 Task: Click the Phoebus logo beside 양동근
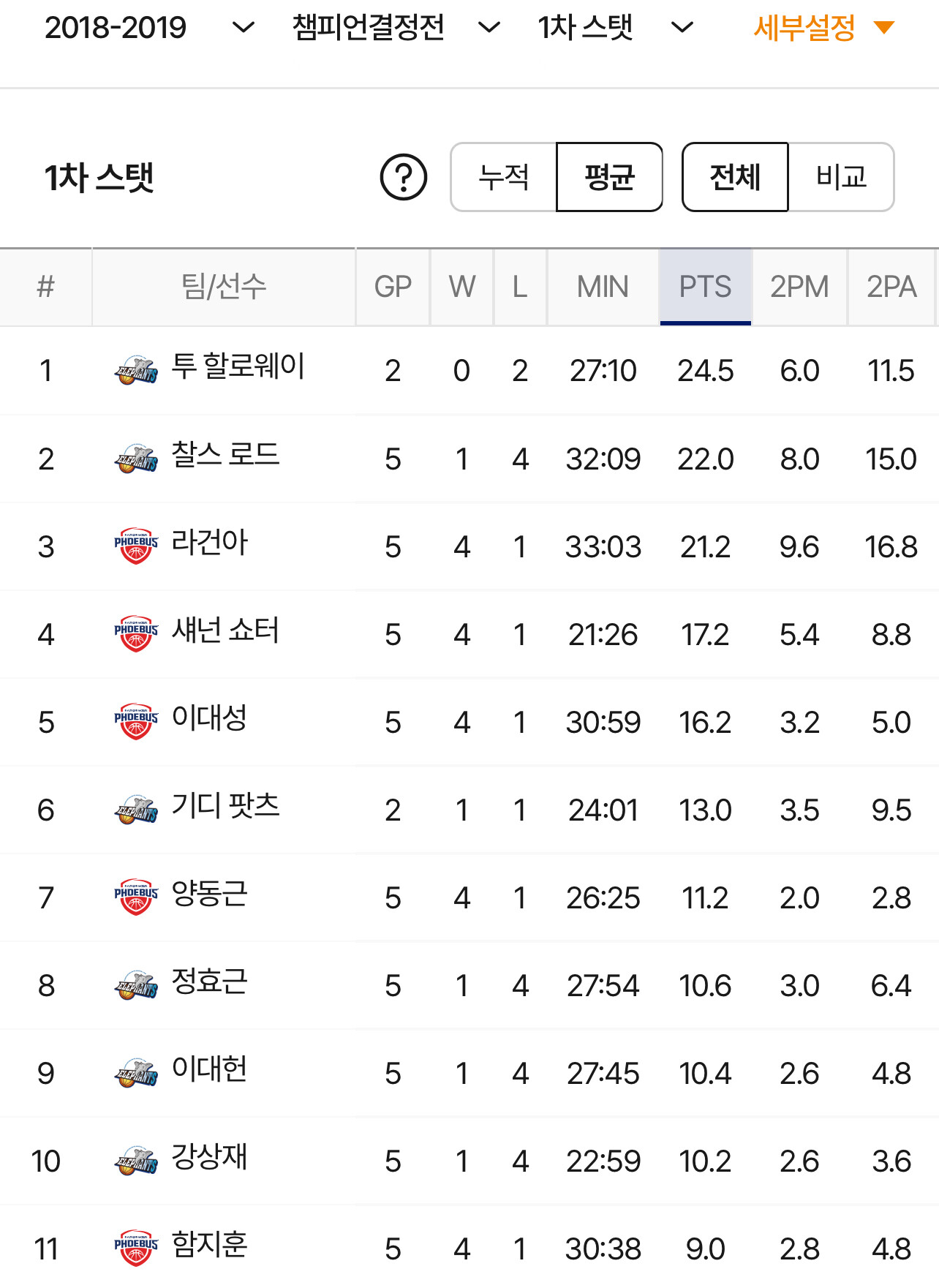pyautogui.click(x=136, y=897)
